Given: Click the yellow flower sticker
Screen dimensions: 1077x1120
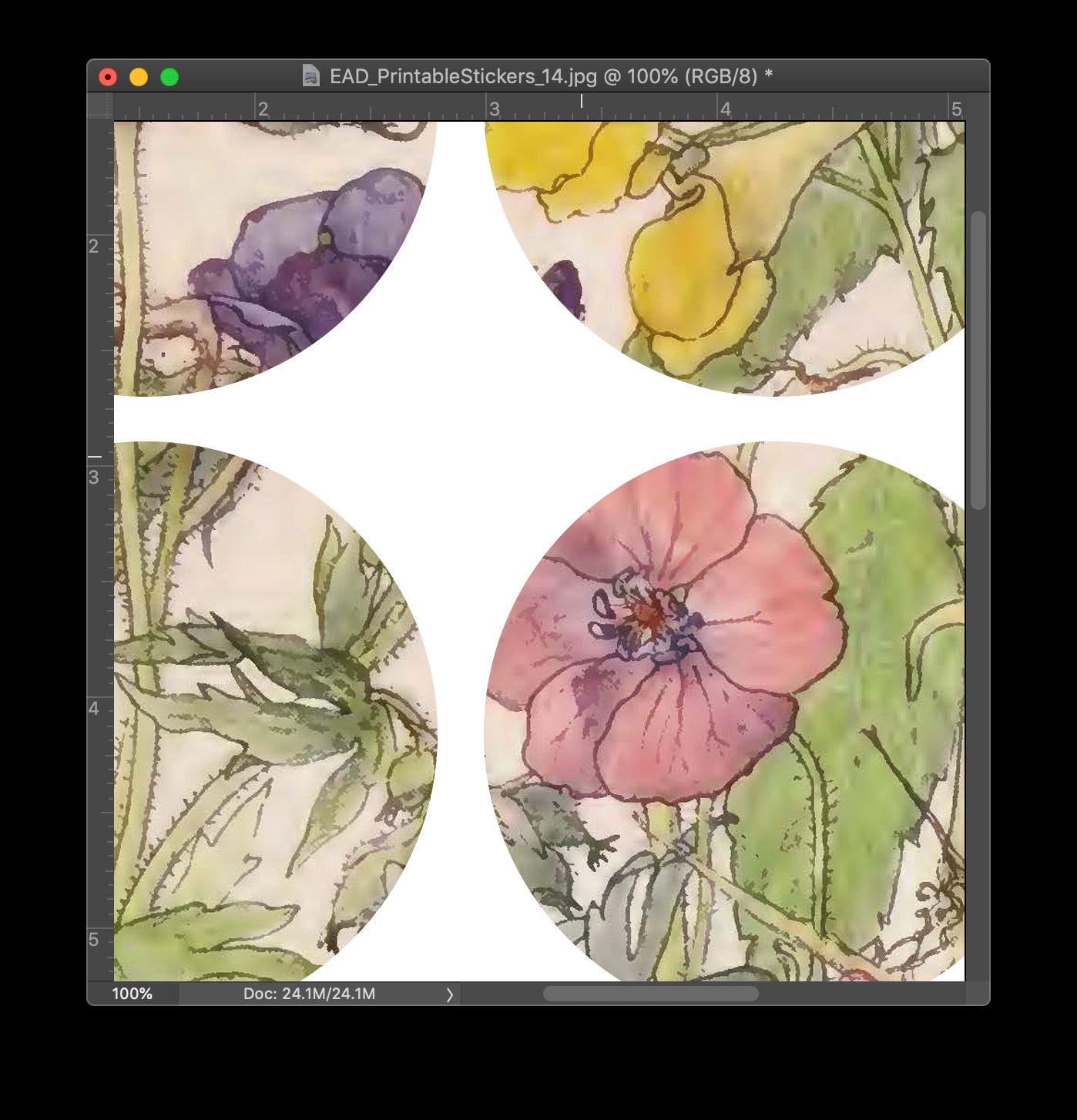Looking at the screenshot, I should point(725,258).
